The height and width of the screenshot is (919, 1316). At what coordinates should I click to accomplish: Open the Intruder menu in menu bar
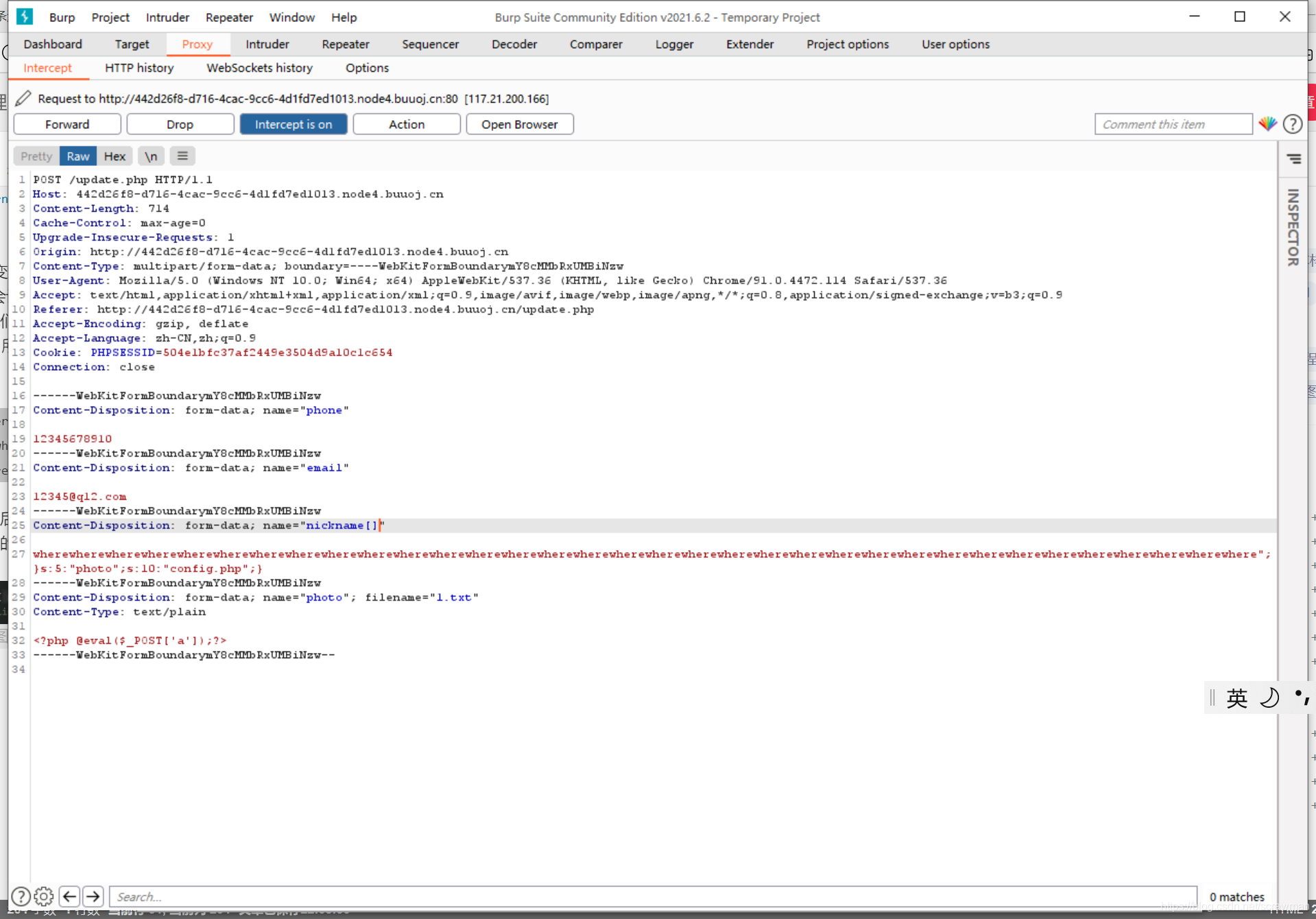coord(167,17)
